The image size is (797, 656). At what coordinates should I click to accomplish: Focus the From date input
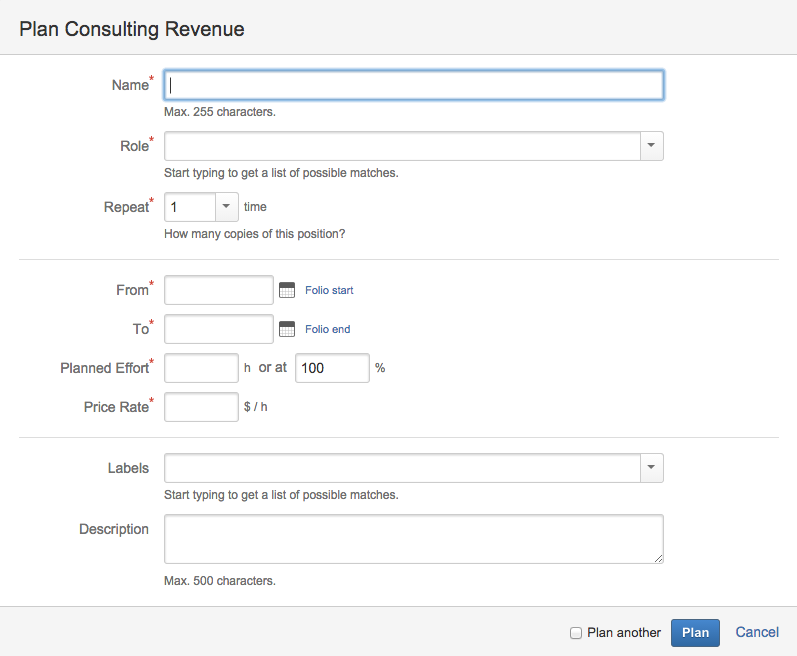(218, 290)
